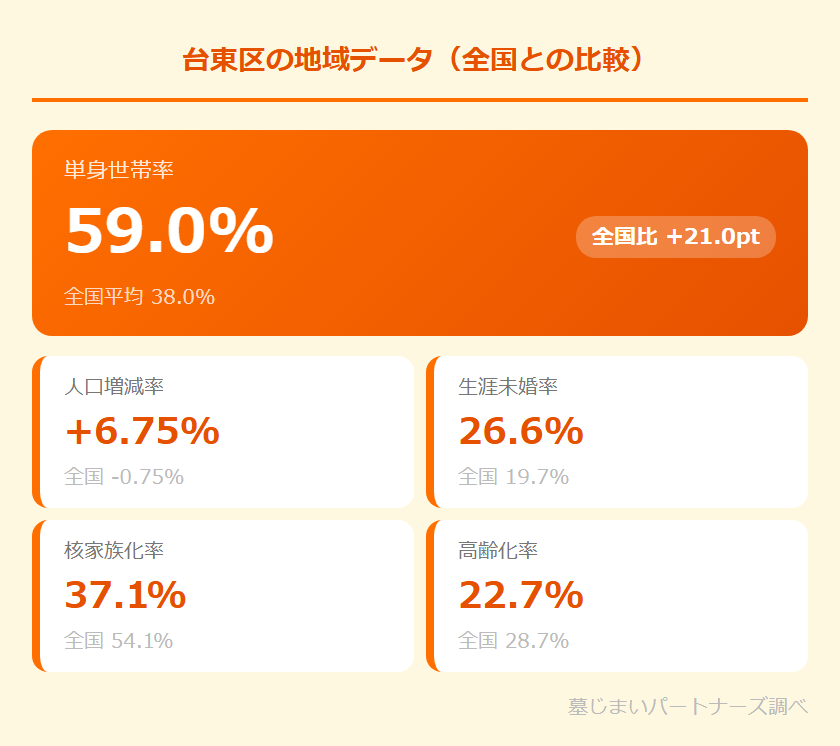Select the 核家族化率 card label
Image resolution: width=840 pixels, height=746 pixels.
[x=114, y=550]
